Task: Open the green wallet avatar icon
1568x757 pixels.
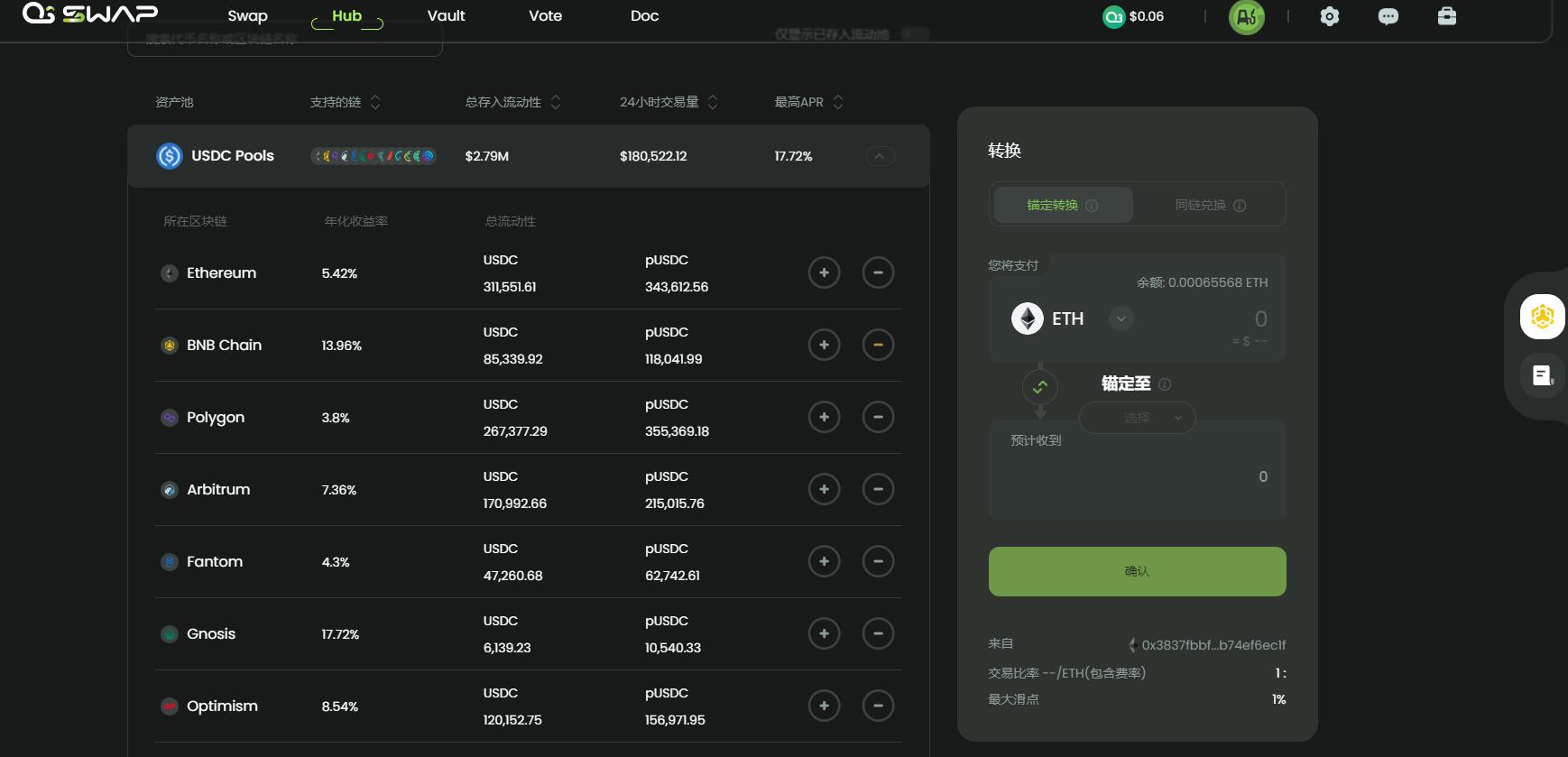Action: pos(1247,16)
